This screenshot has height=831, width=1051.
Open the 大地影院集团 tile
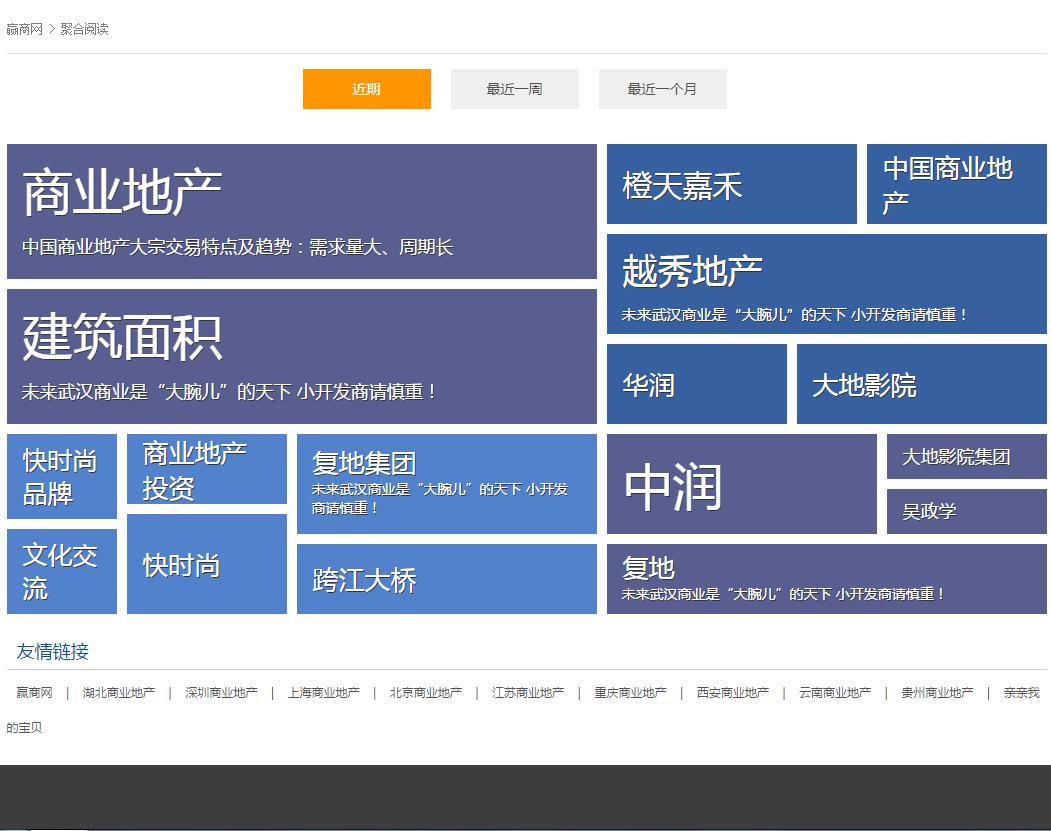967,456
